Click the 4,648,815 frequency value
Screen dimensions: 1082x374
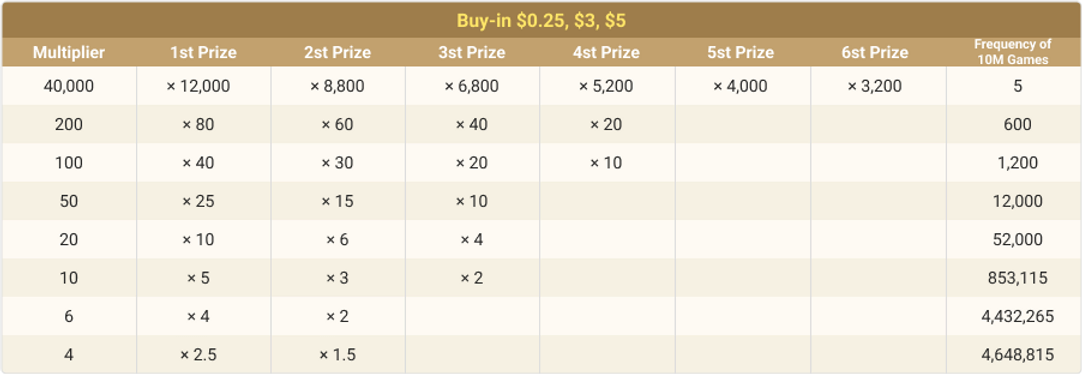click(1018, 355)
